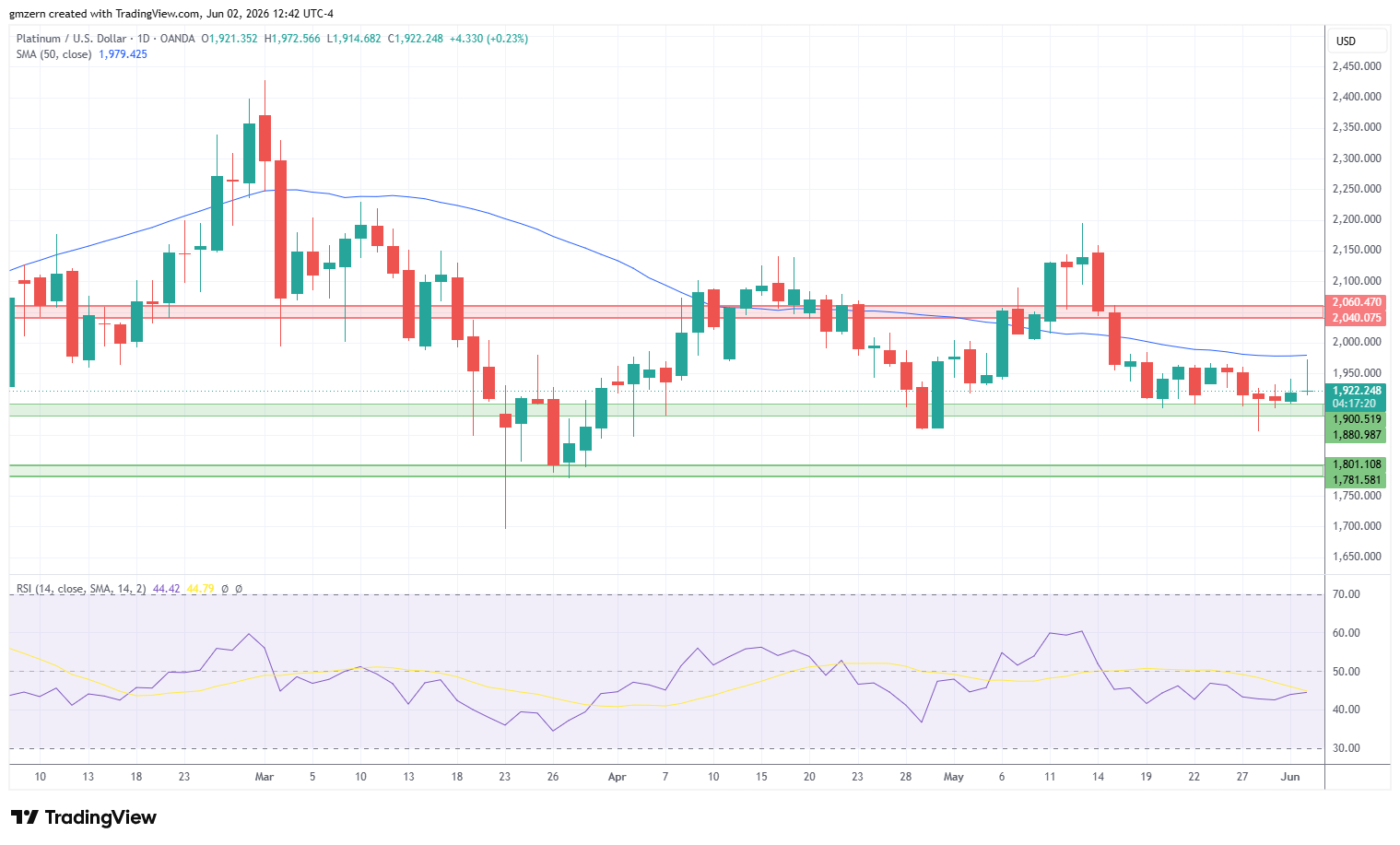Click the low price L1,914.682
Image resolution: width=1400 pixels, height=845 pixels.
[354, 39]
